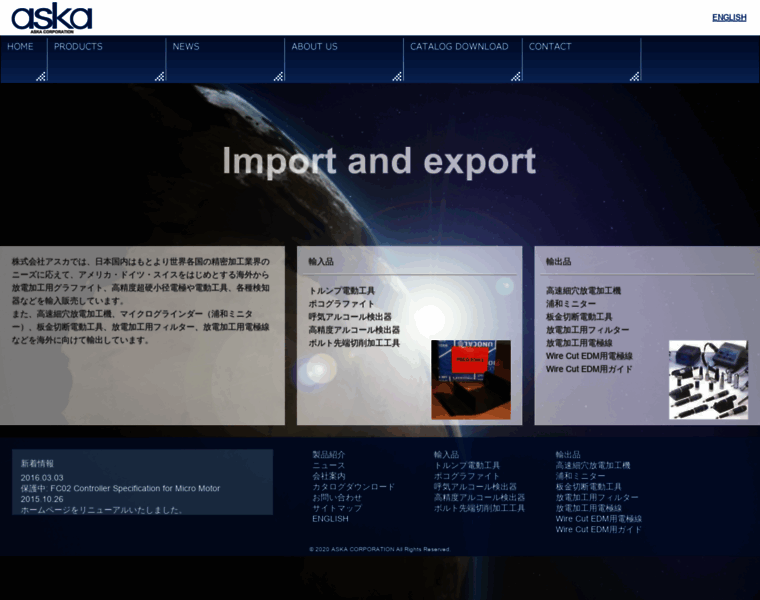Open the ホームページをリニューアル news item
The height and width of the screenshot is (600, 760).
(101, 510)
